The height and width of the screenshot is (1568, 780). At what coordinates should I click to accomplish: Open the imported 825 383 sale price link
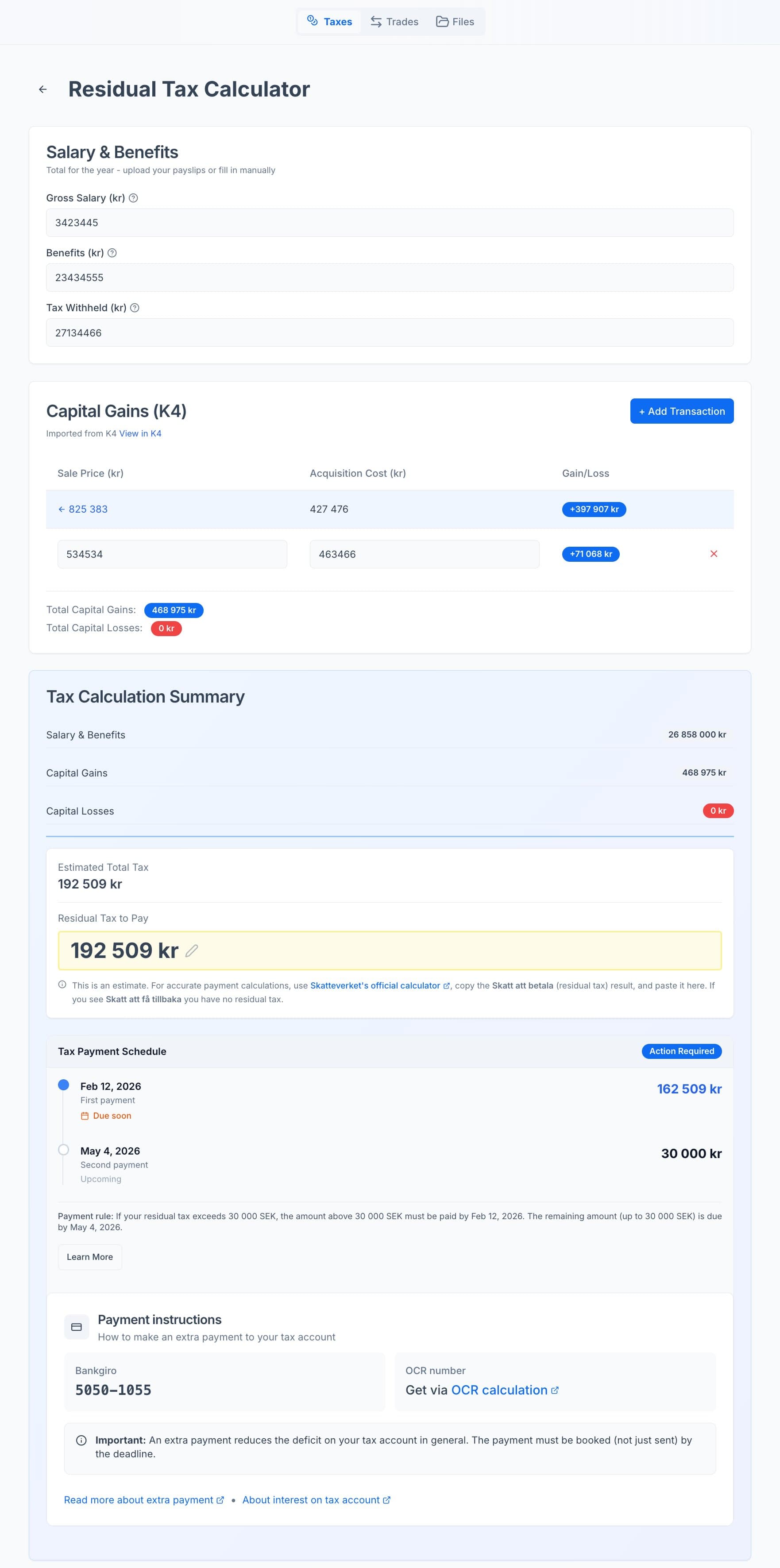[x=83, y=510]
